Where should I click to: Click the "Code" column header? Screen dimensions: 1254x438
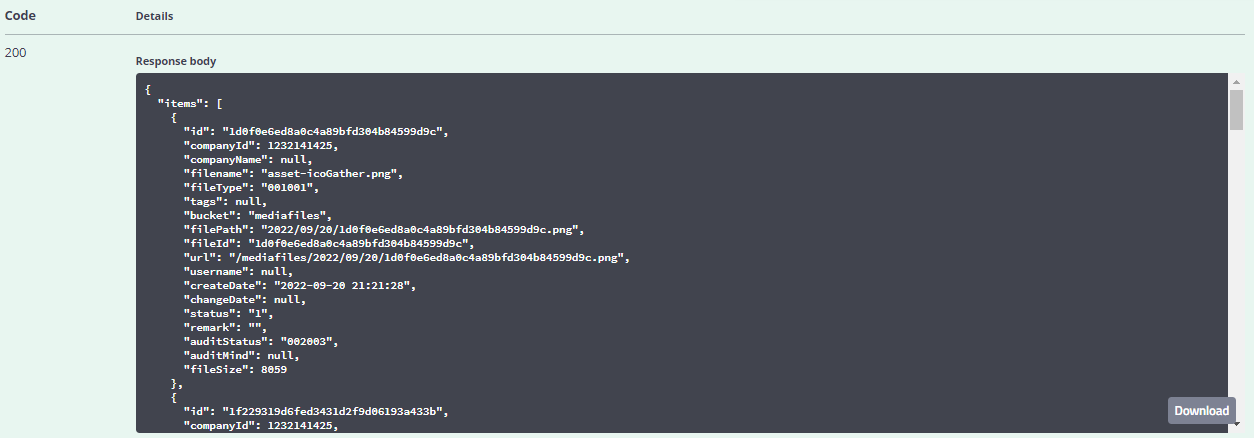point(21,16)
